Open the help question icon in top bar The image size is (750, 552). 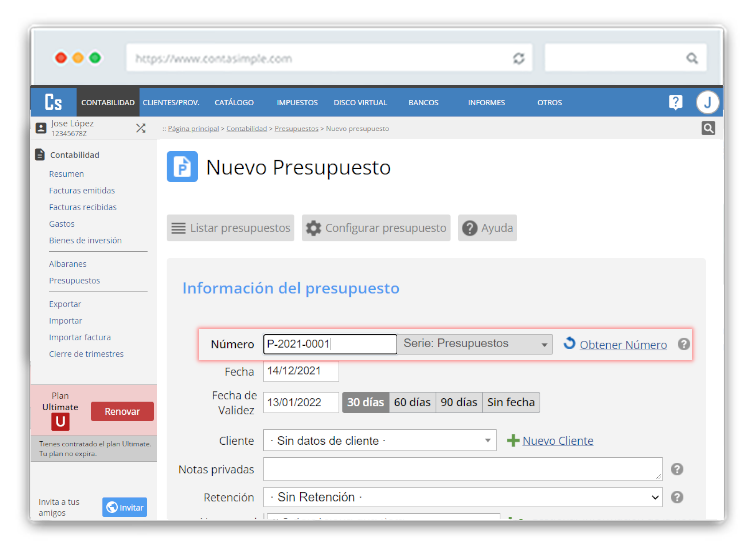click(x=675, y=102)
